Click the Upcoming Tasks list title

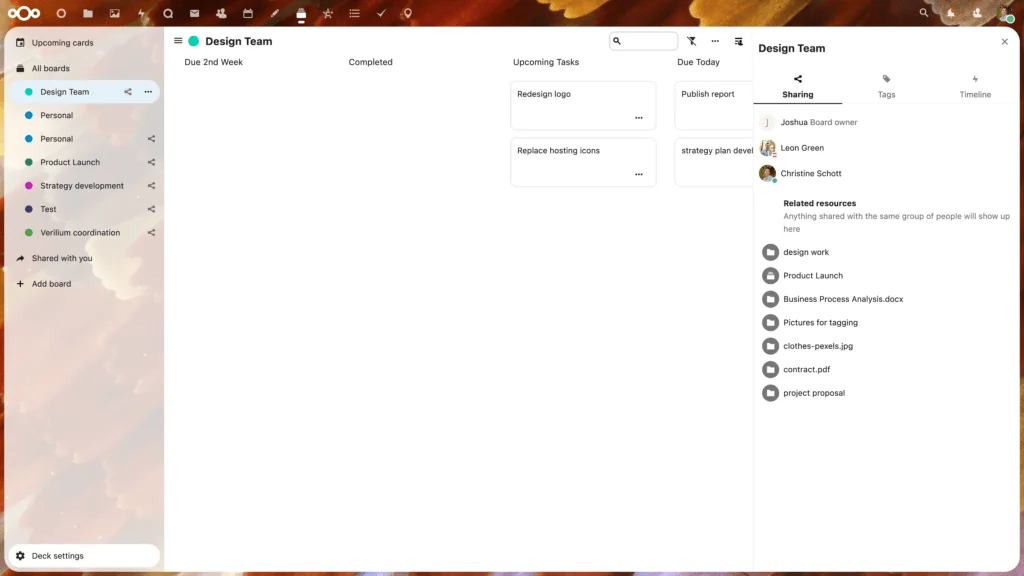pos(546,62)
